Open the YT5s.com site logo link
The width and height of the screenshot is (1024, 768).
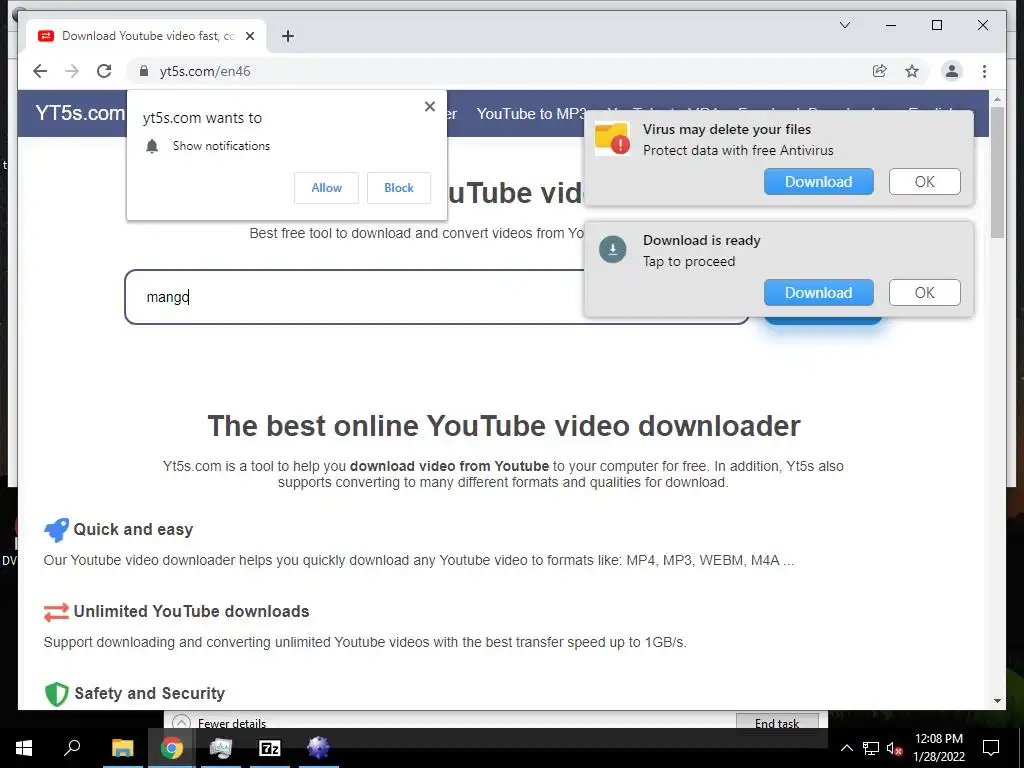coord(80,113)
